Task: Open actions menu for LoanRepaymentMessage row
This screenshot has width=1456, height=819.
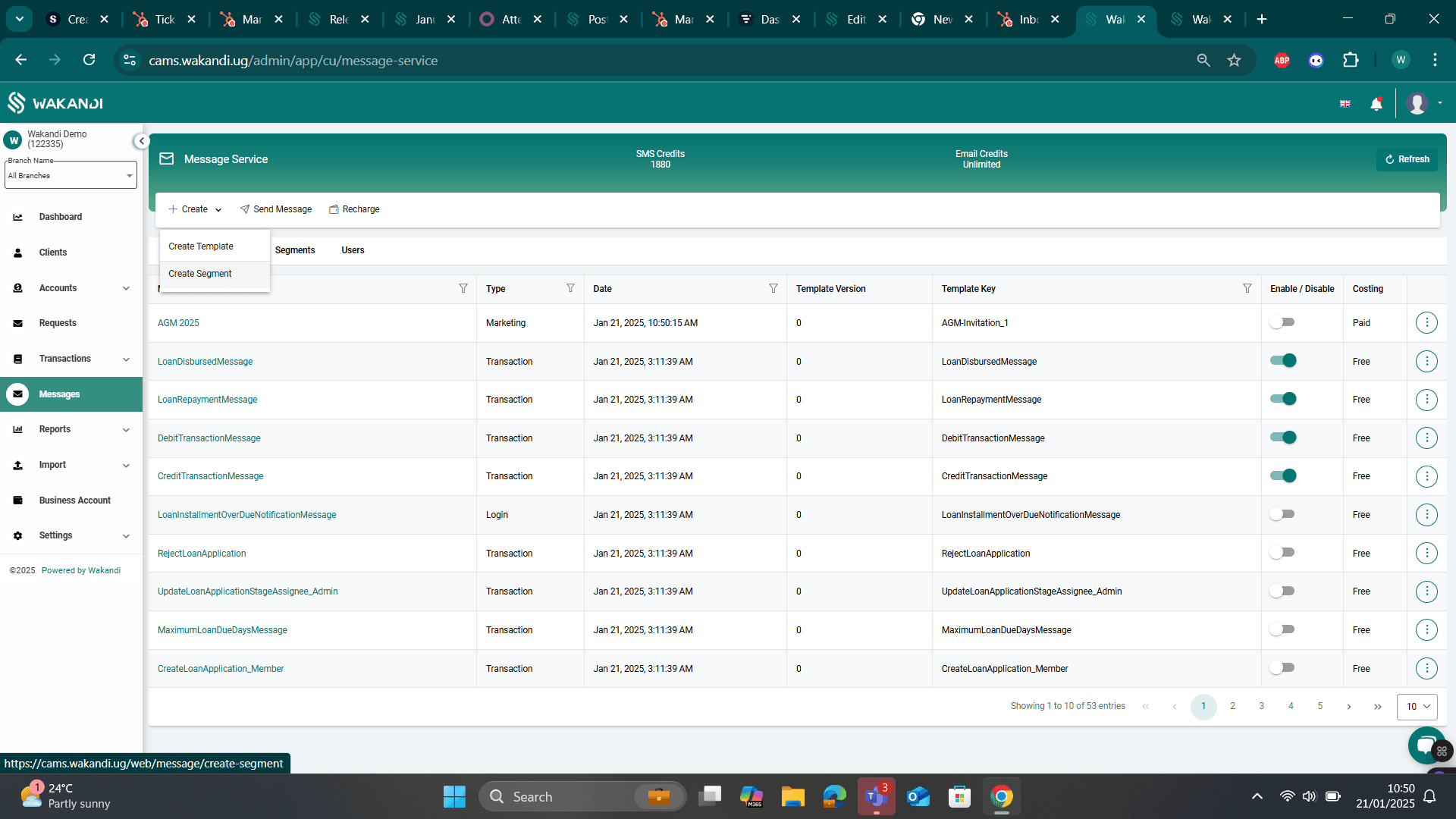Action: click(1426, 400)
